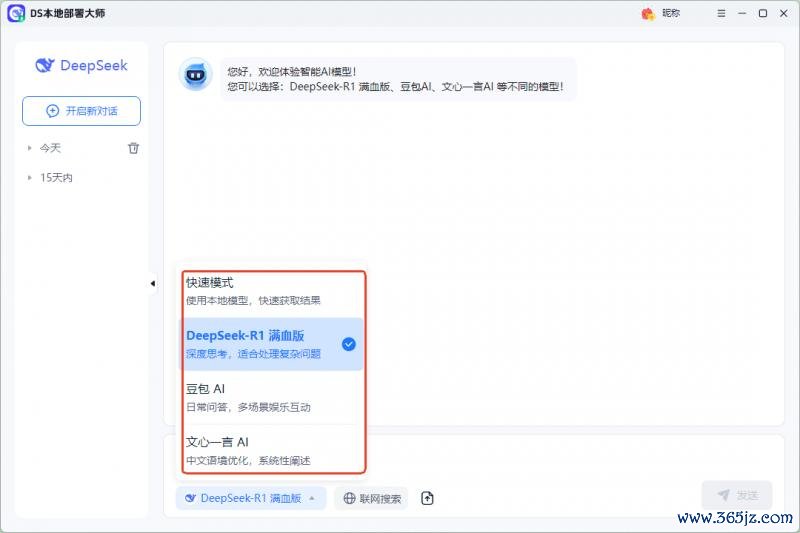Click the DS本地部署大师 app logo
The height and width of the screenshot is (533, 800).
click(x=16, y=13)
